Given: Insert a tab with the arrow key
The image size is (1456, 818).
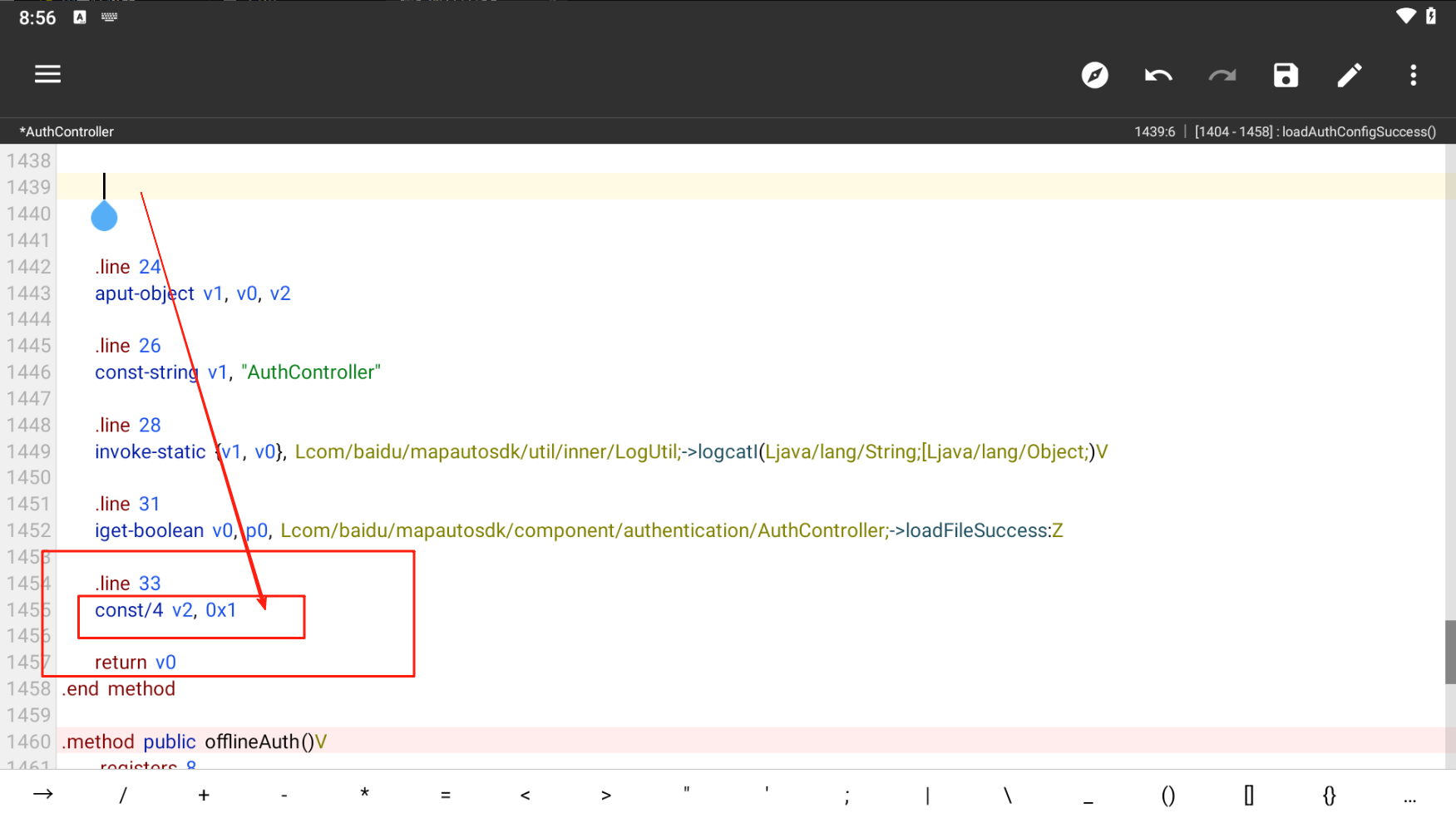Looking at the screenshot, I should 43,795.
